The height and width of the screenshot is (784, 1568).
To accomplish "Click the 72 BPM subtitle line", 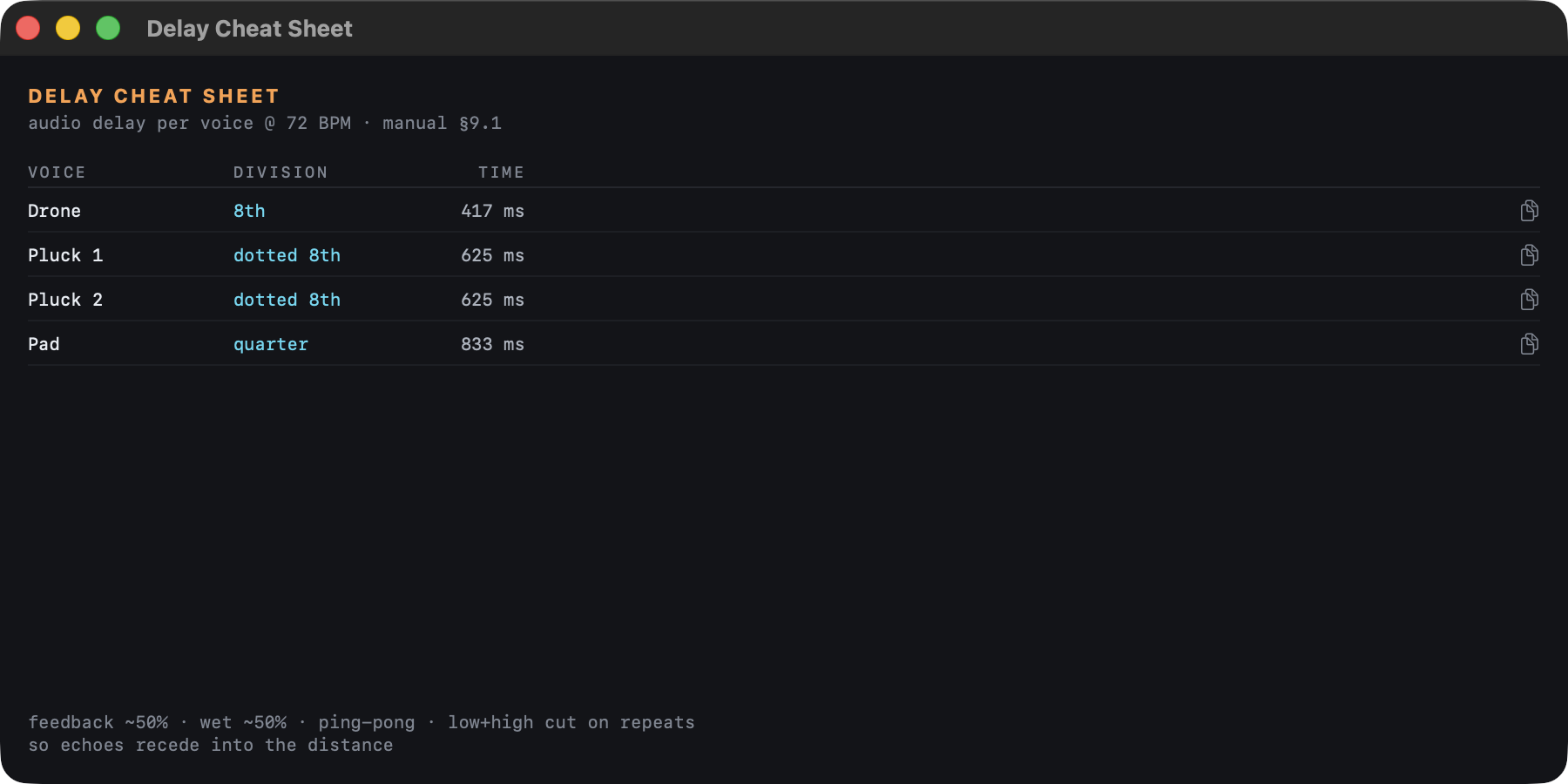I will (x=265, y=123).
